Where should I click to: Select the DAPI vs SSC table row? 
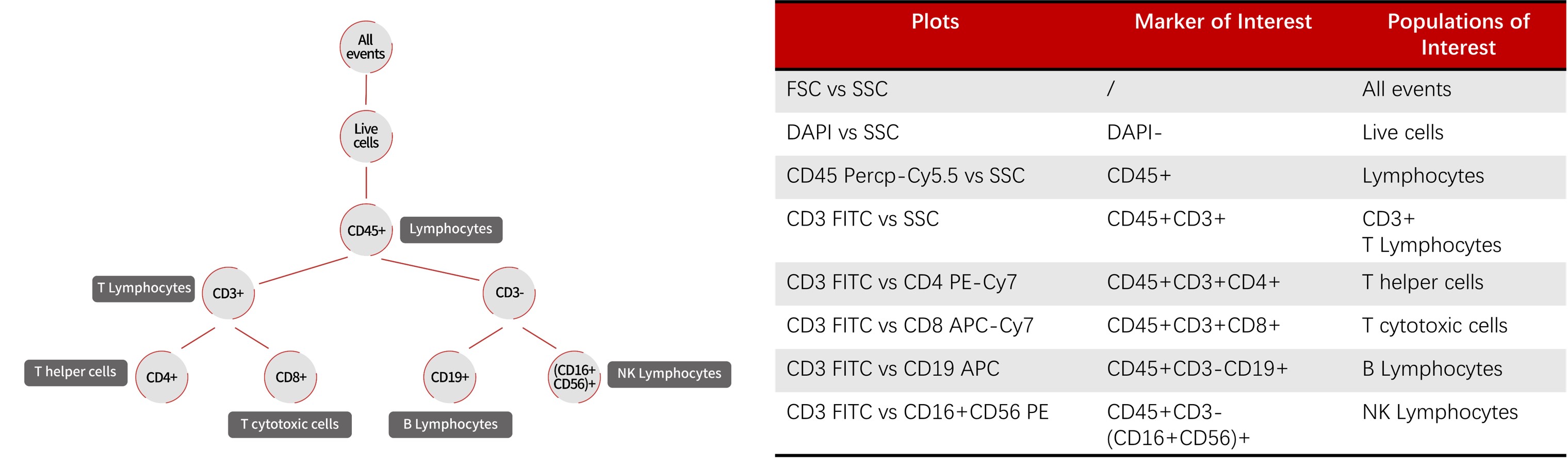(1170, 133)
